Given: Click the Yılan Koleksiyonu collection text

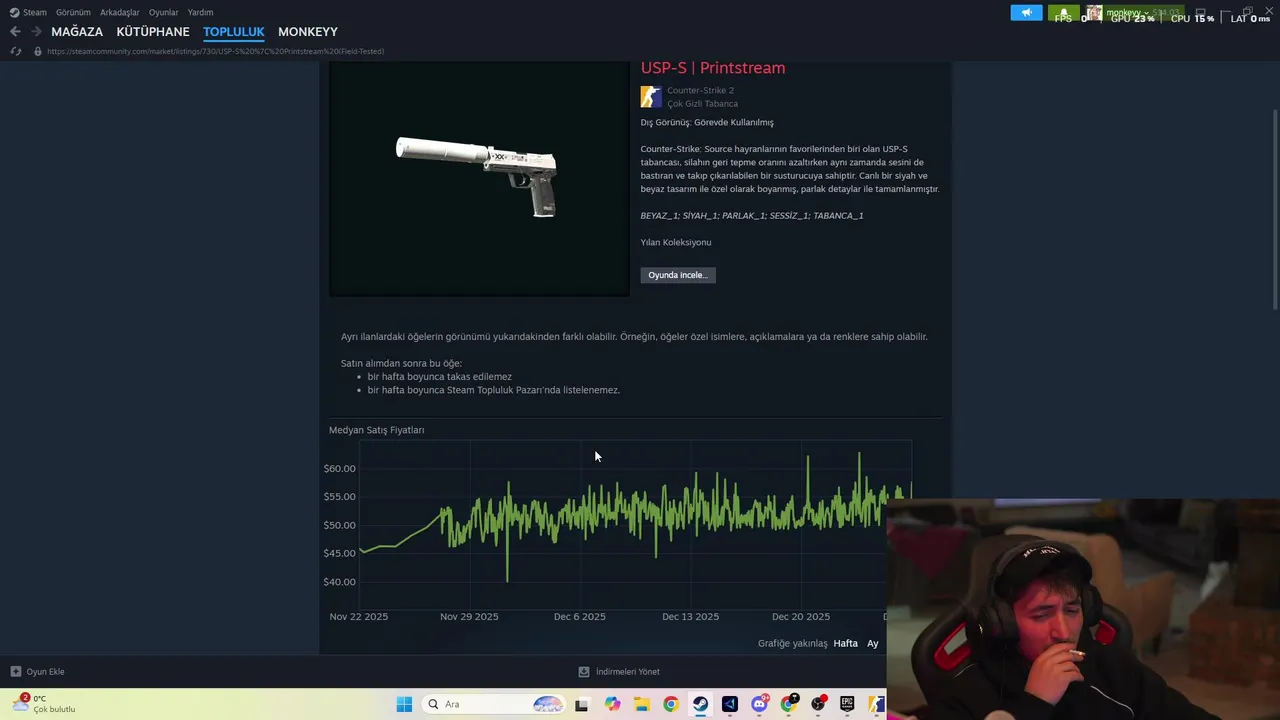Looking at the screenshot, I should [676, 242].
